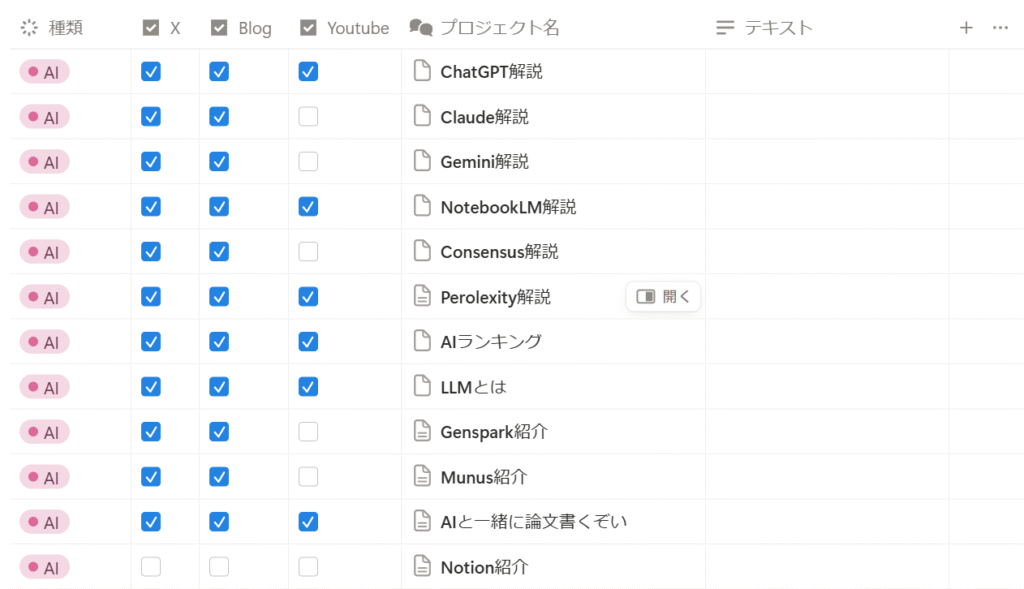Open the テキスト column header menu
This screenshot has height=589, width=1024.
[x=778, y=28]
